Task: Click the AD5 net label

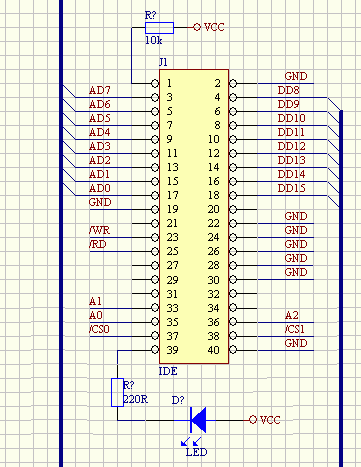Action: coord(100,118)
